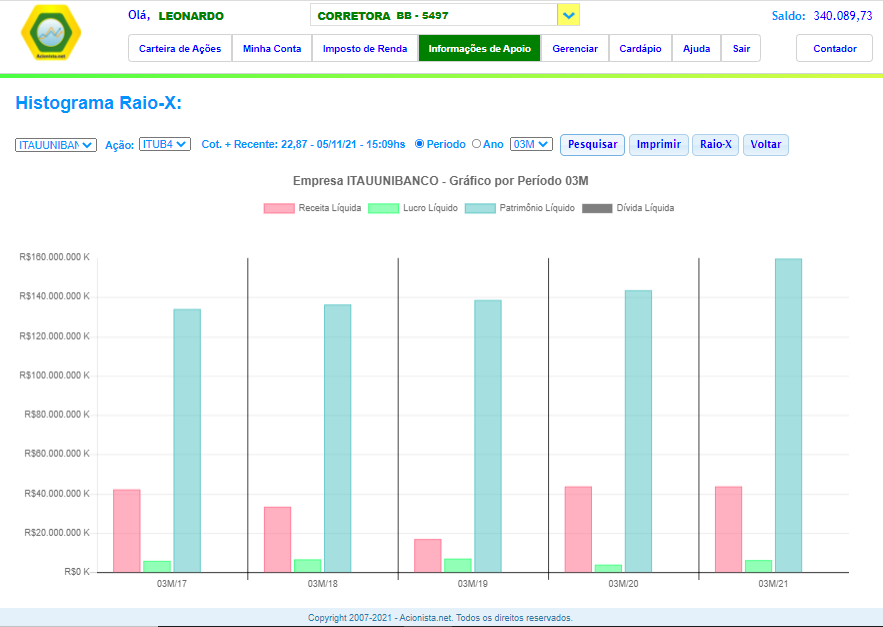Viewport: 883px width, 627px height.
Task: Click the Sair menu item
Action: (x=741, y=48)
